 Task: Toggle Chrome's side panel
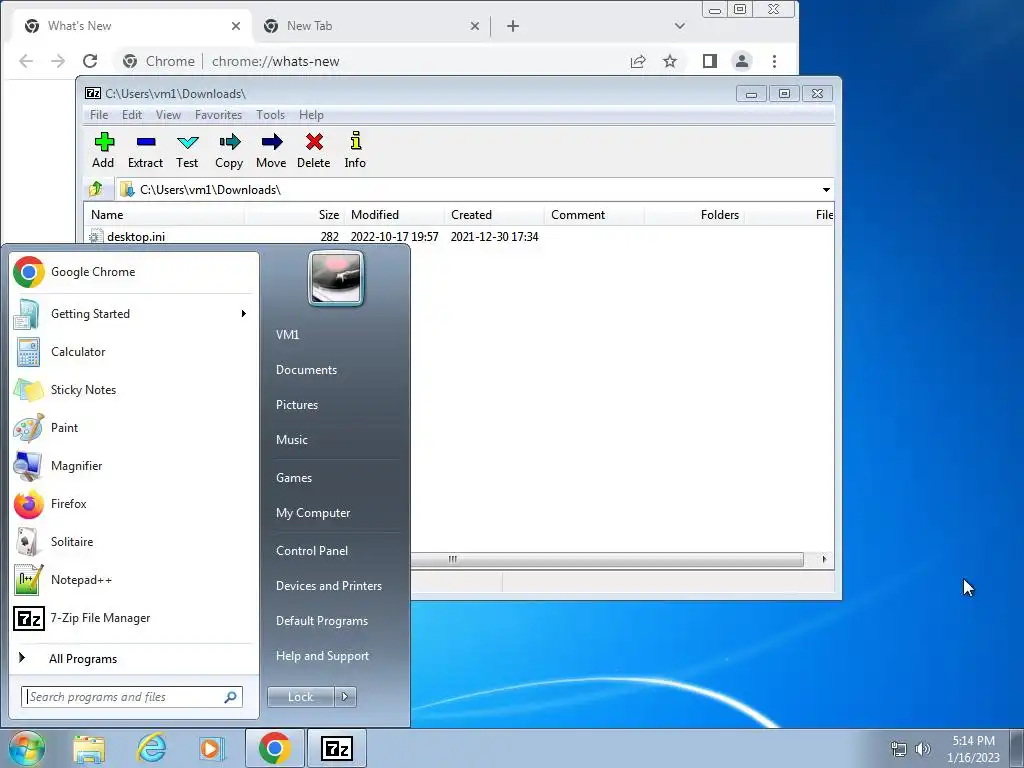710,61
